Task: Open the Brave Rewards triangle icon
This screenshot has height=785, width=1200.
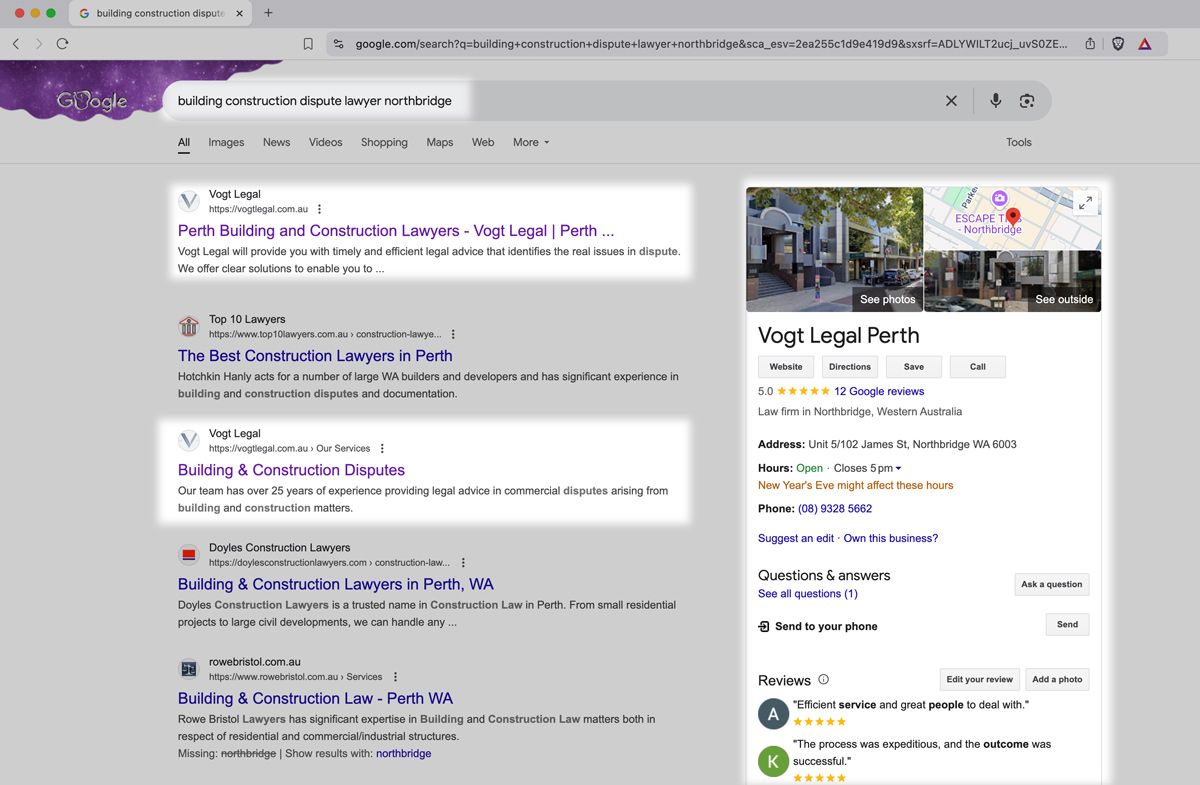Action: (x=1146, y=43)
